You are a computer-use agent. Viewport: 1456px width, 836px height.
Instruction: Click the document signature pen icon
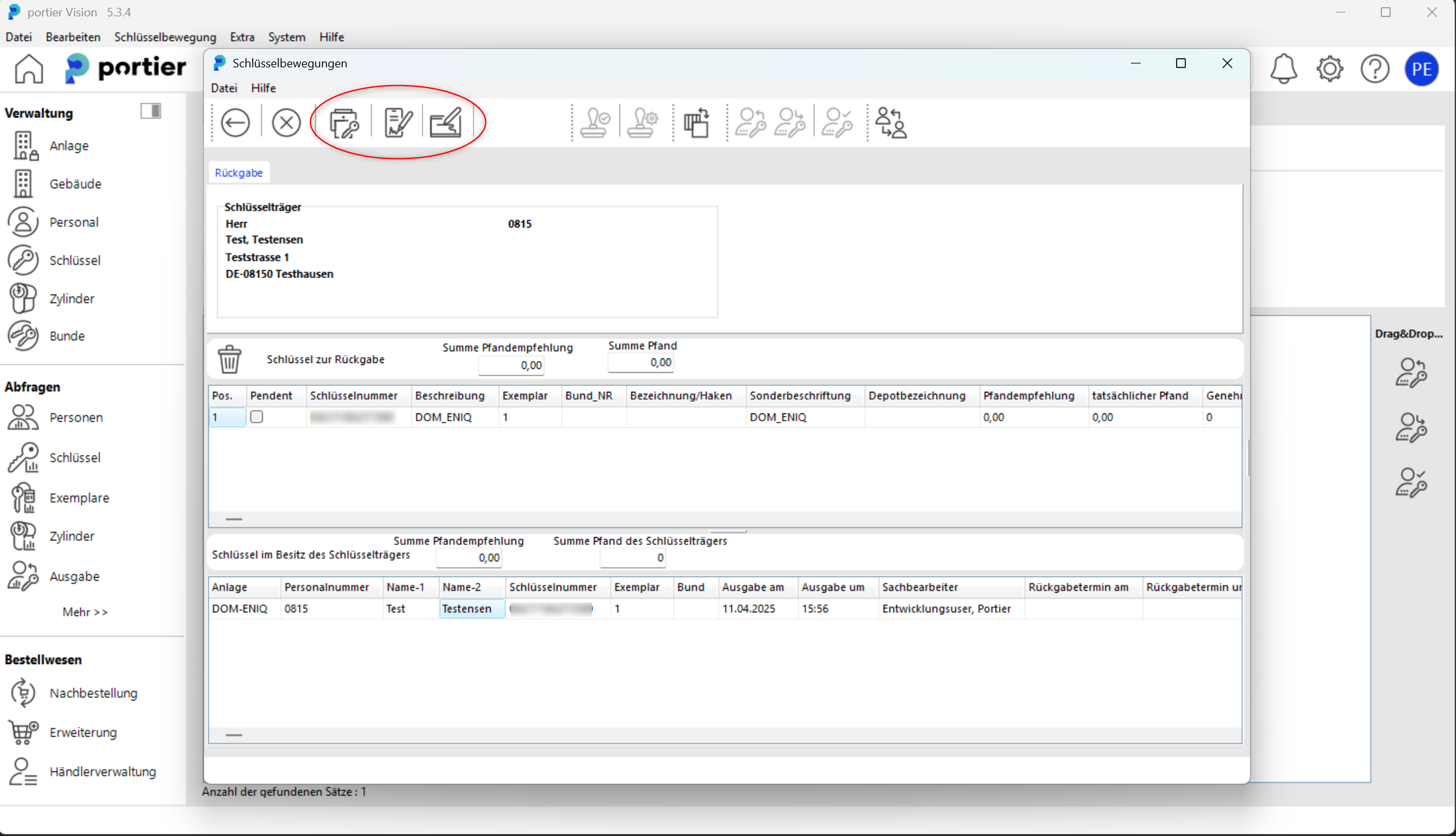397,122
